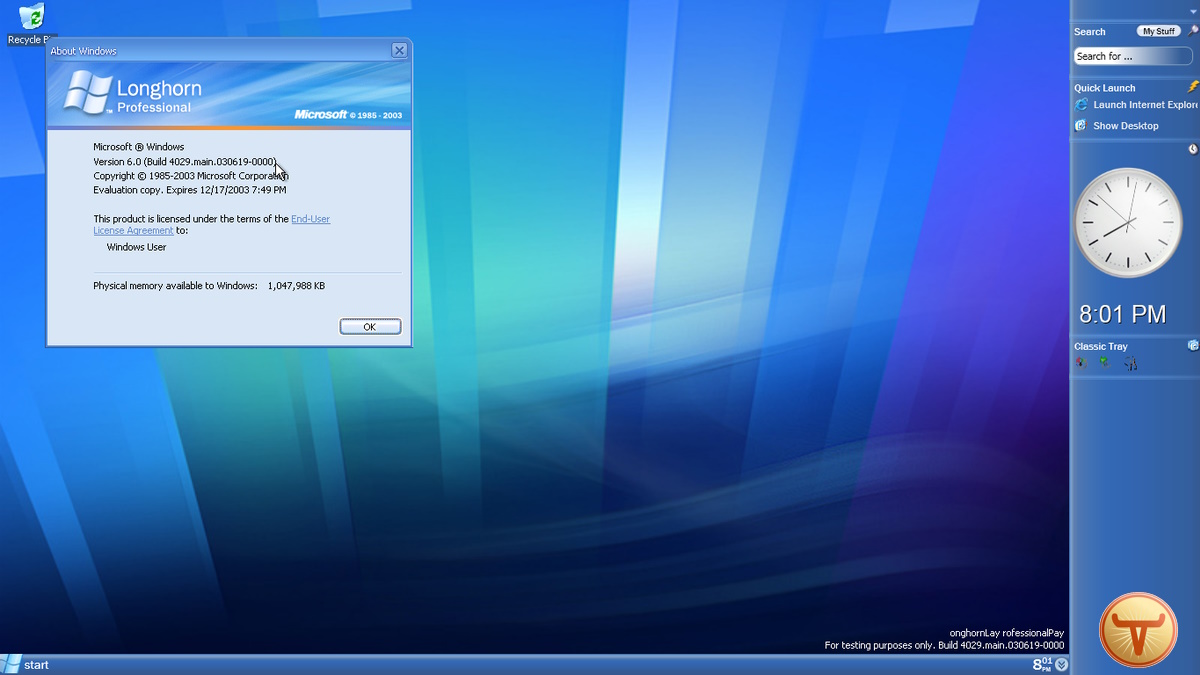Click the About Windows title bar text
This screenshot has height=675, width=1200.
[84, 51]
